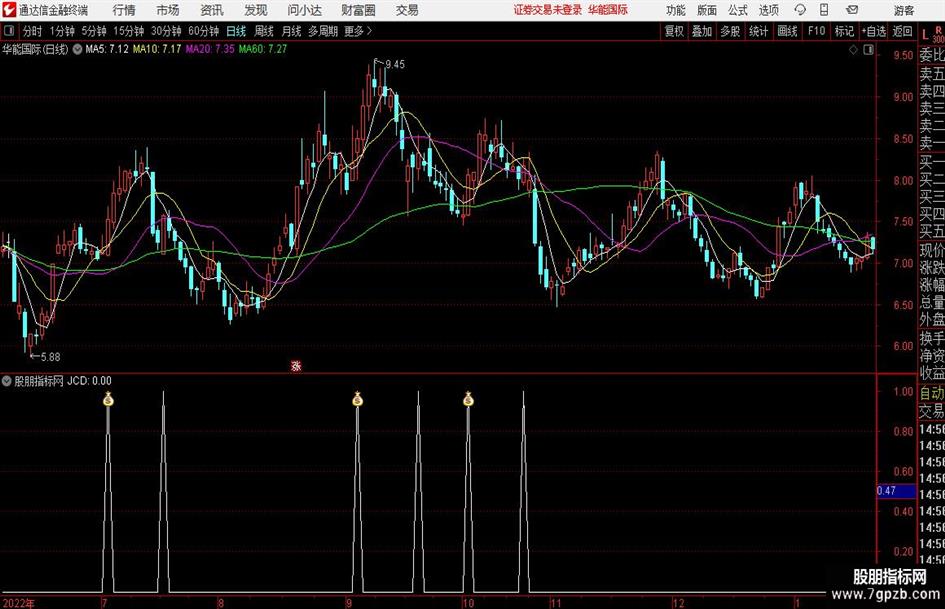Open the 版面 menu
Image resolution: width=945 pixels, height=609 pixels.
coord(706,10)
